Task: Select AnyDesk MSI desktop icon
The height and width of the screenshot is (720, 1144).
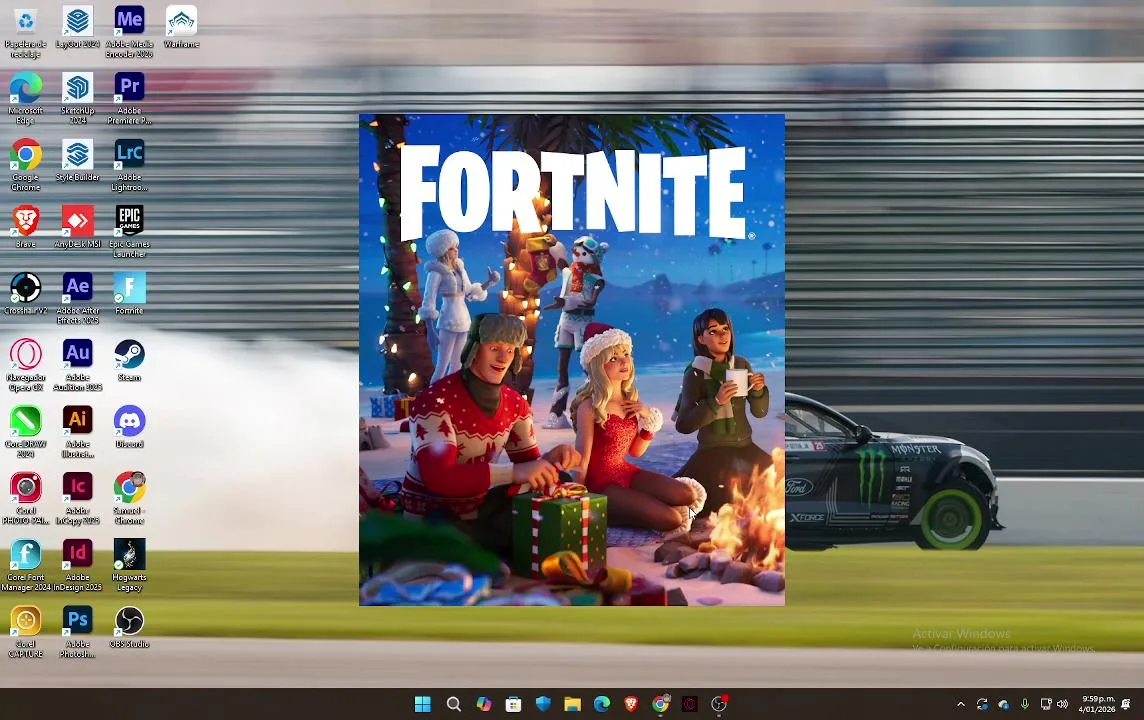Action: coord(77,227)
